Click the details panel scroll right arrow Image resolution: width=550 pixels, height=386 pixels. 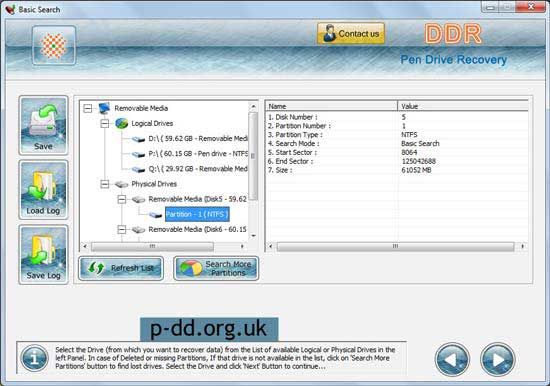coord(523,247)
